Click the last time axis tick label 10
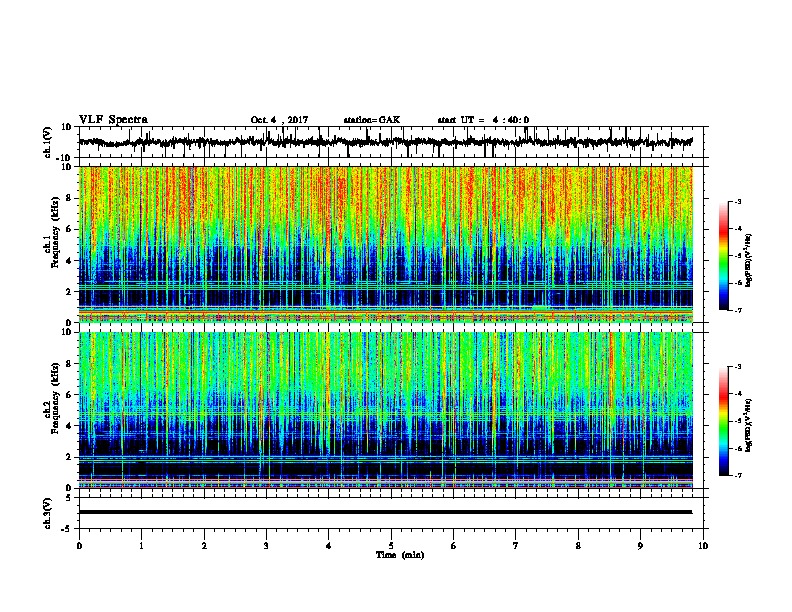 (x=703, y=546)
